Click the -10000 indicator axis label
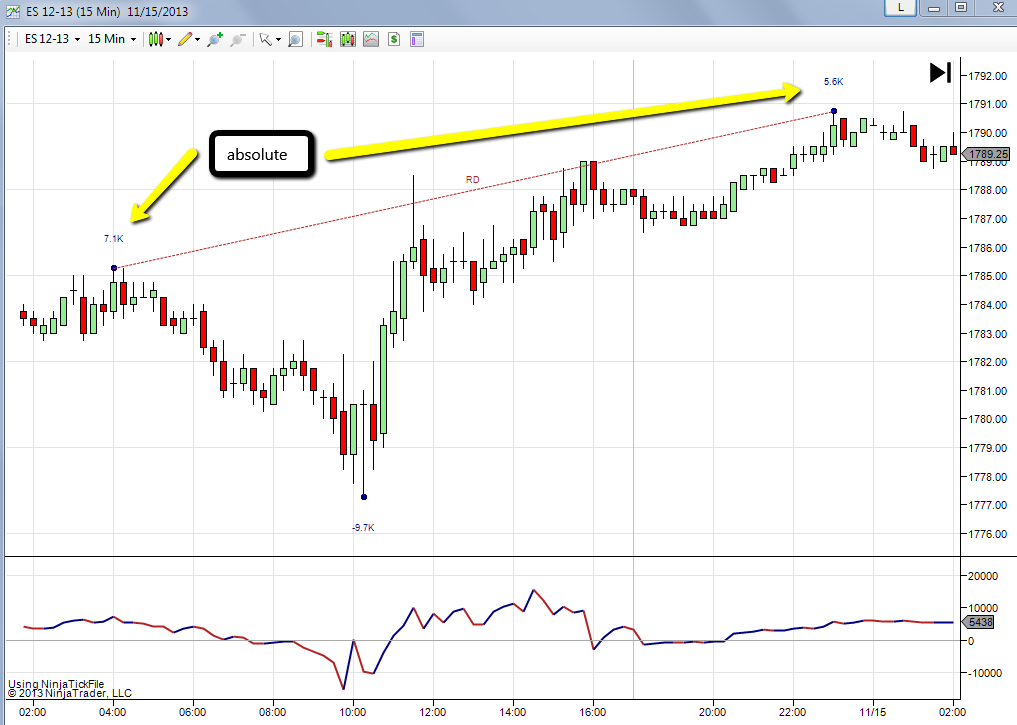Screen dimensions: 1017x725 tap(985, 673)
